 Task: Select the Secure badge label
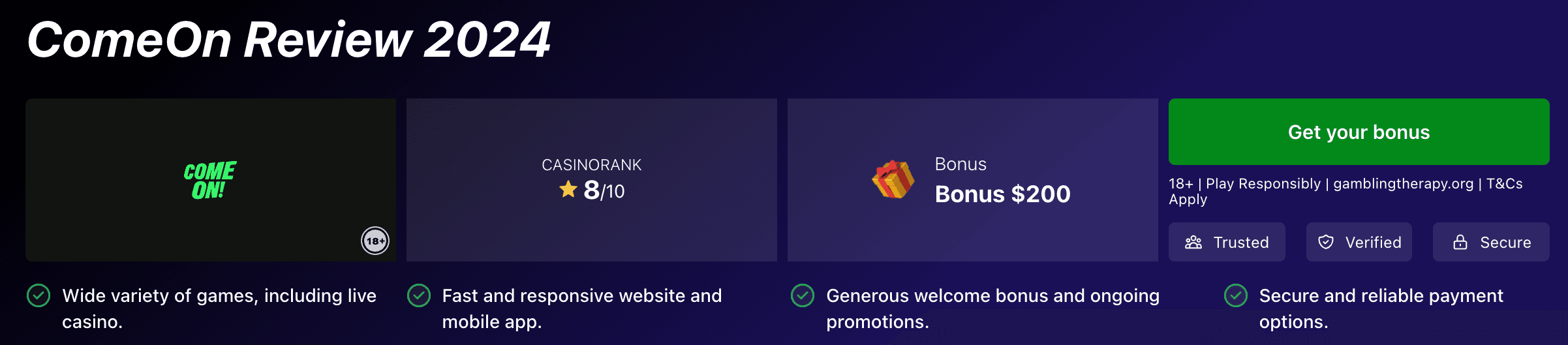pyautogui.click(x=1505, y=243)
